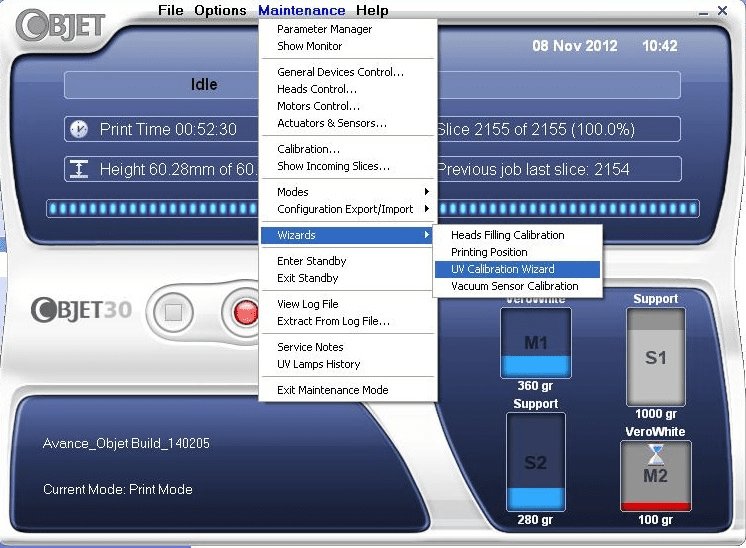
Task: Open the Calibration dialog entry
Action: coord(348,149)
